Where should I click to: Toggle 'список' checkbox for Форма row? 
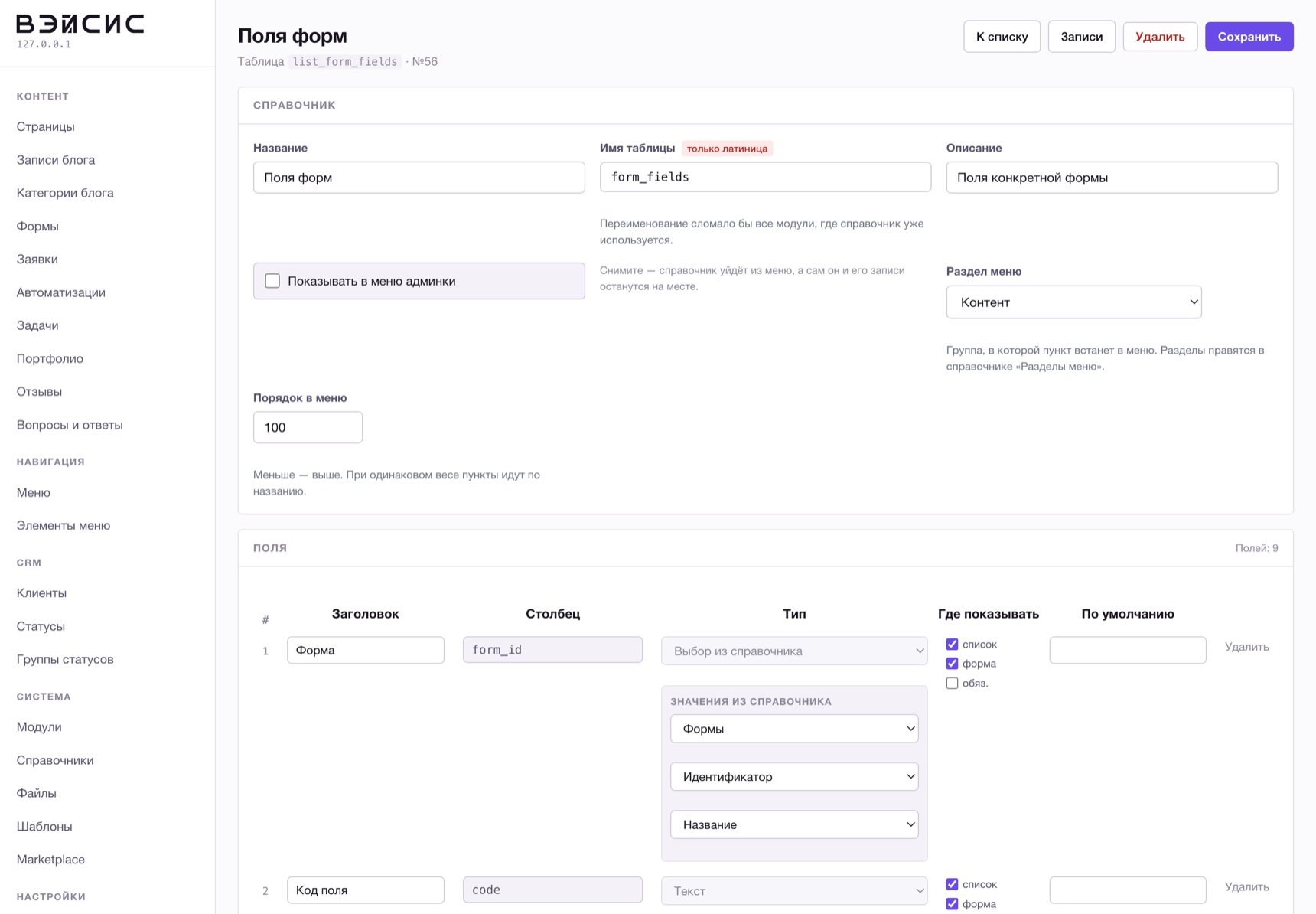click(x=952, y=645)
